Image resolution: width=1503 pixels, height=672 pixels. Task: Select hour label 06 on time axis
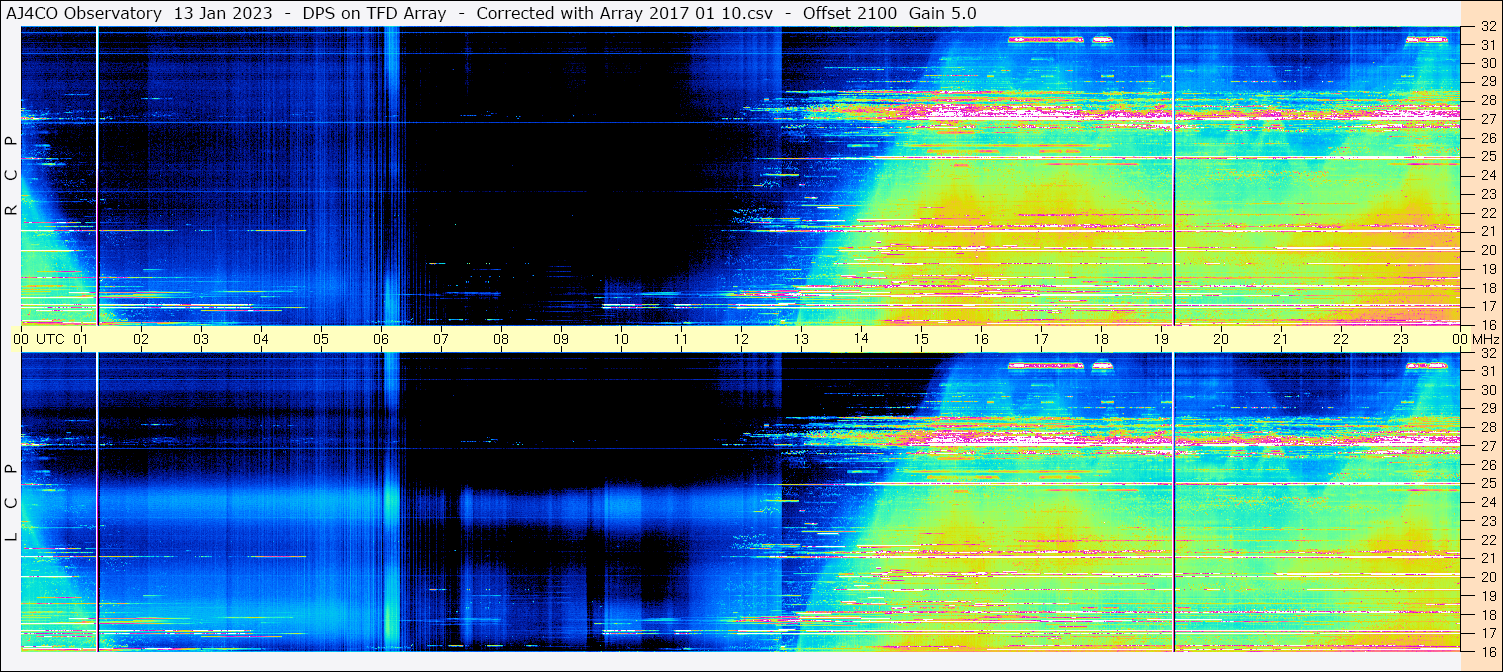tap(381, 339)
